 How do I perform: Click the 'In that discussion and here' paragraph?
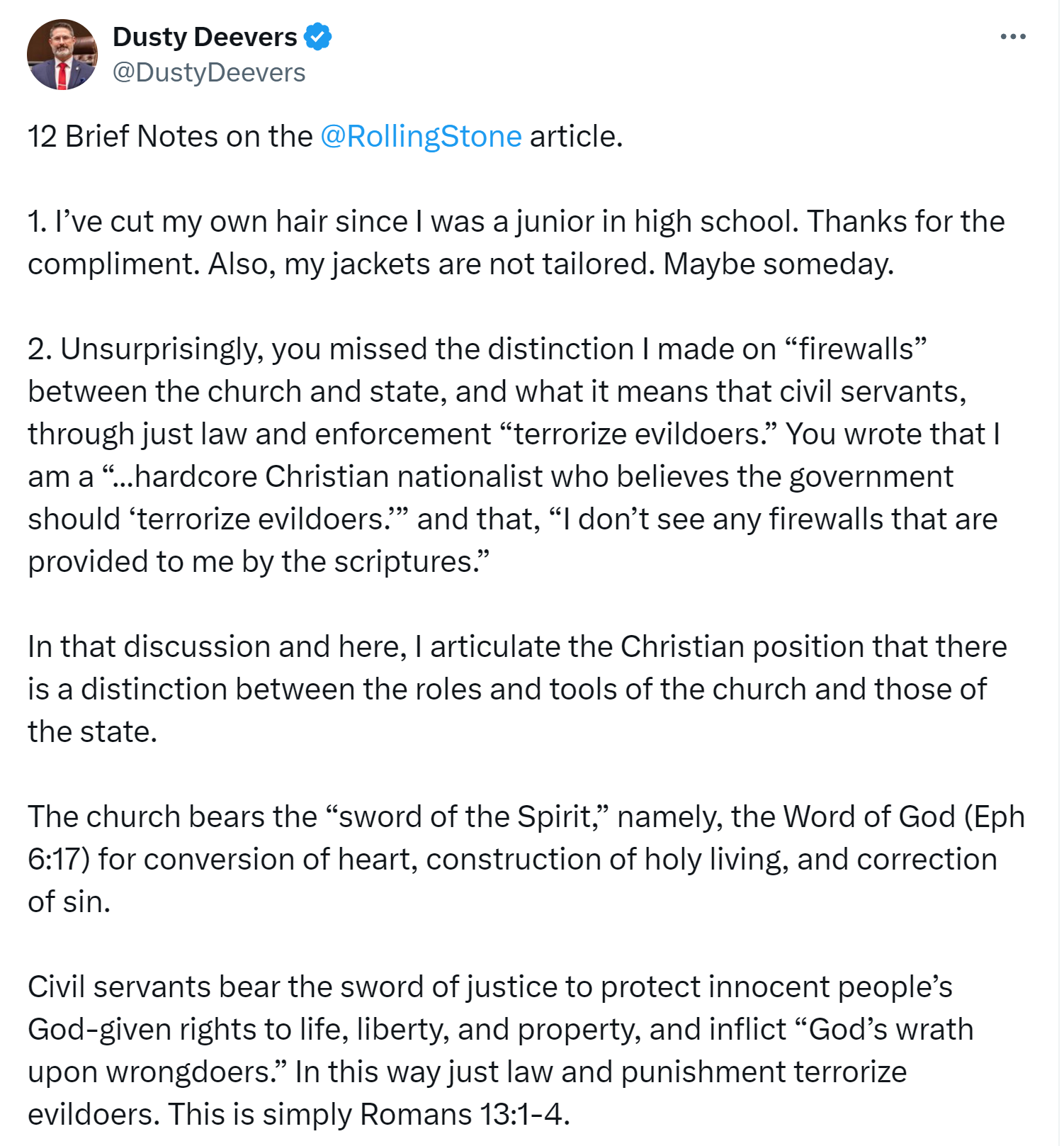click(517, 689)
